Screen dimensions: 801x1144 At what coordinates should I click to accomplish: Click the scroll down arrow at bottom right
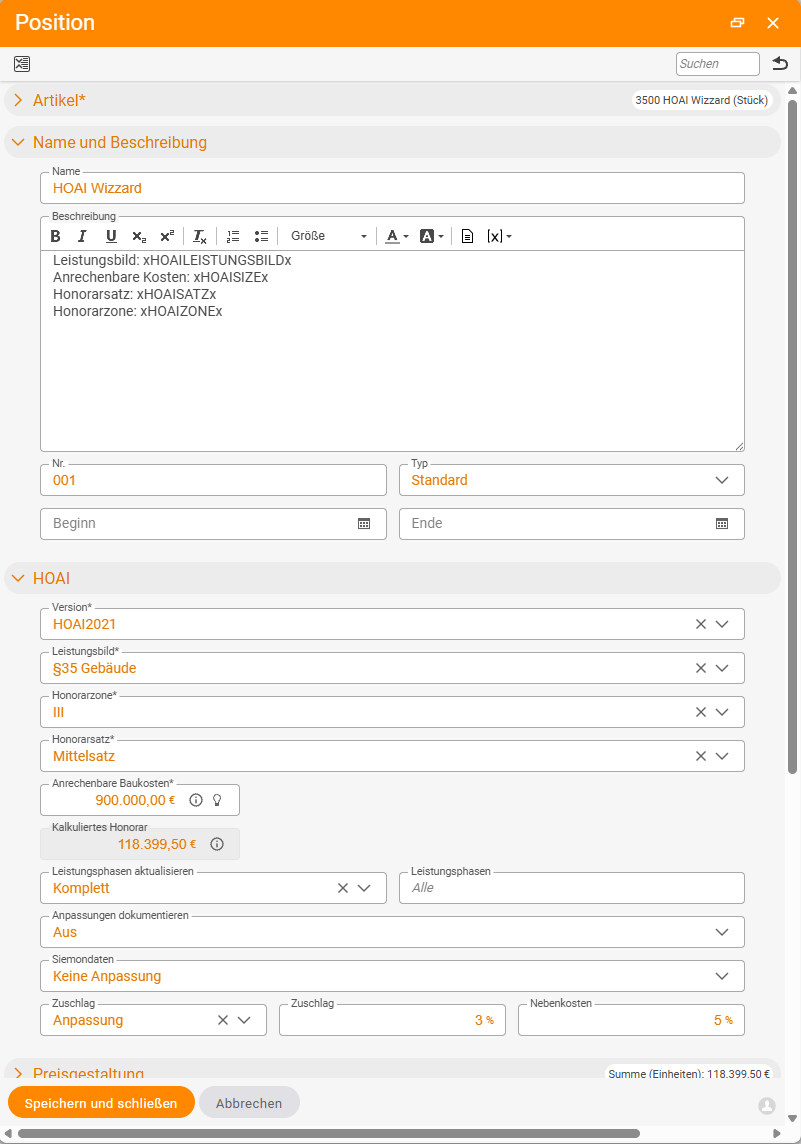click(x=792, y=1118)
